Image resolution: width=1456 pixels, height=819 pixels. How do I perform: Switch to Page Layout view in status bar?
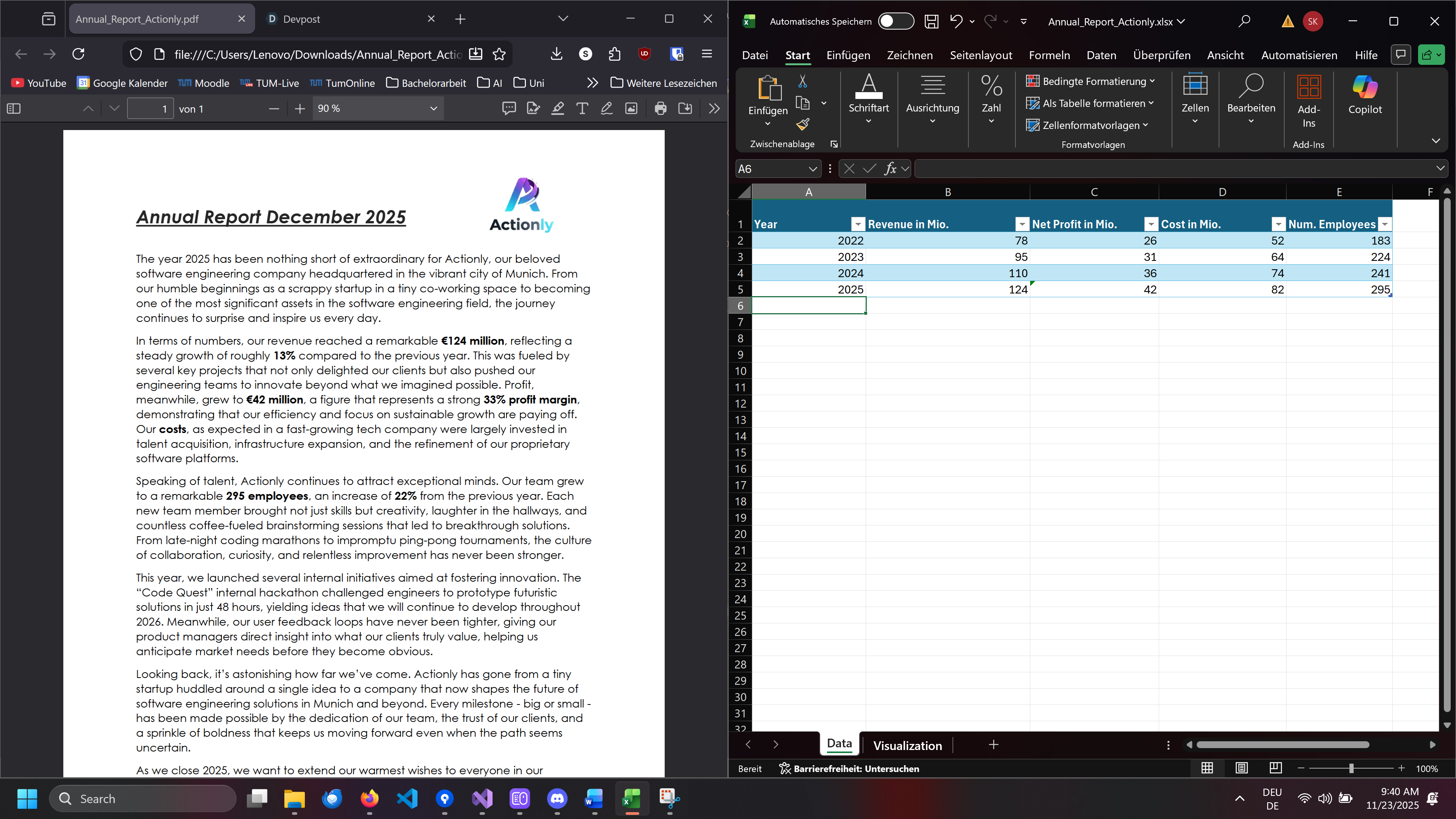tap(1241, 768)
